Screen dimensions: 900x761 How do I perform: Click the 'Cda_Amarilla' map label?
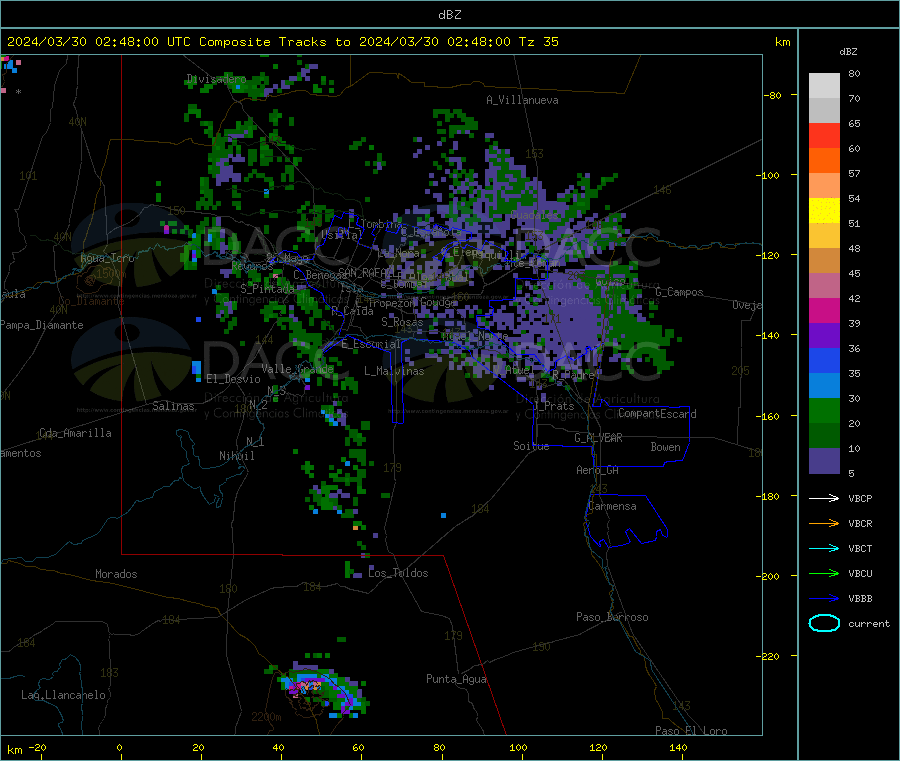(75, 433)
